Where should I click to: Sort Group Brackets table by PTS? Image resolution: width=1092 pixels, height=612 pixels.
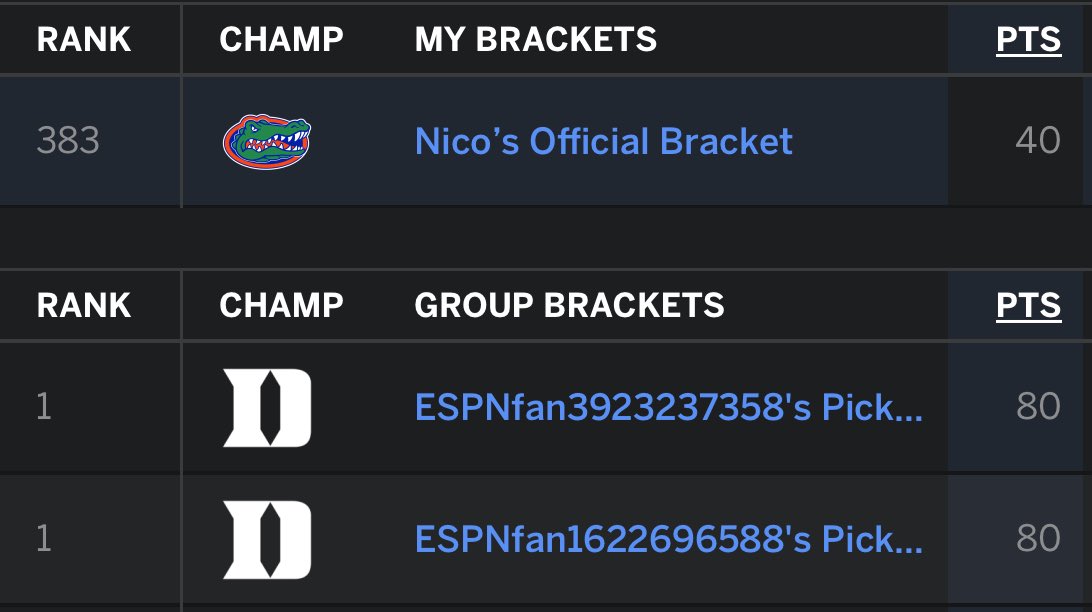(1028, 304)
